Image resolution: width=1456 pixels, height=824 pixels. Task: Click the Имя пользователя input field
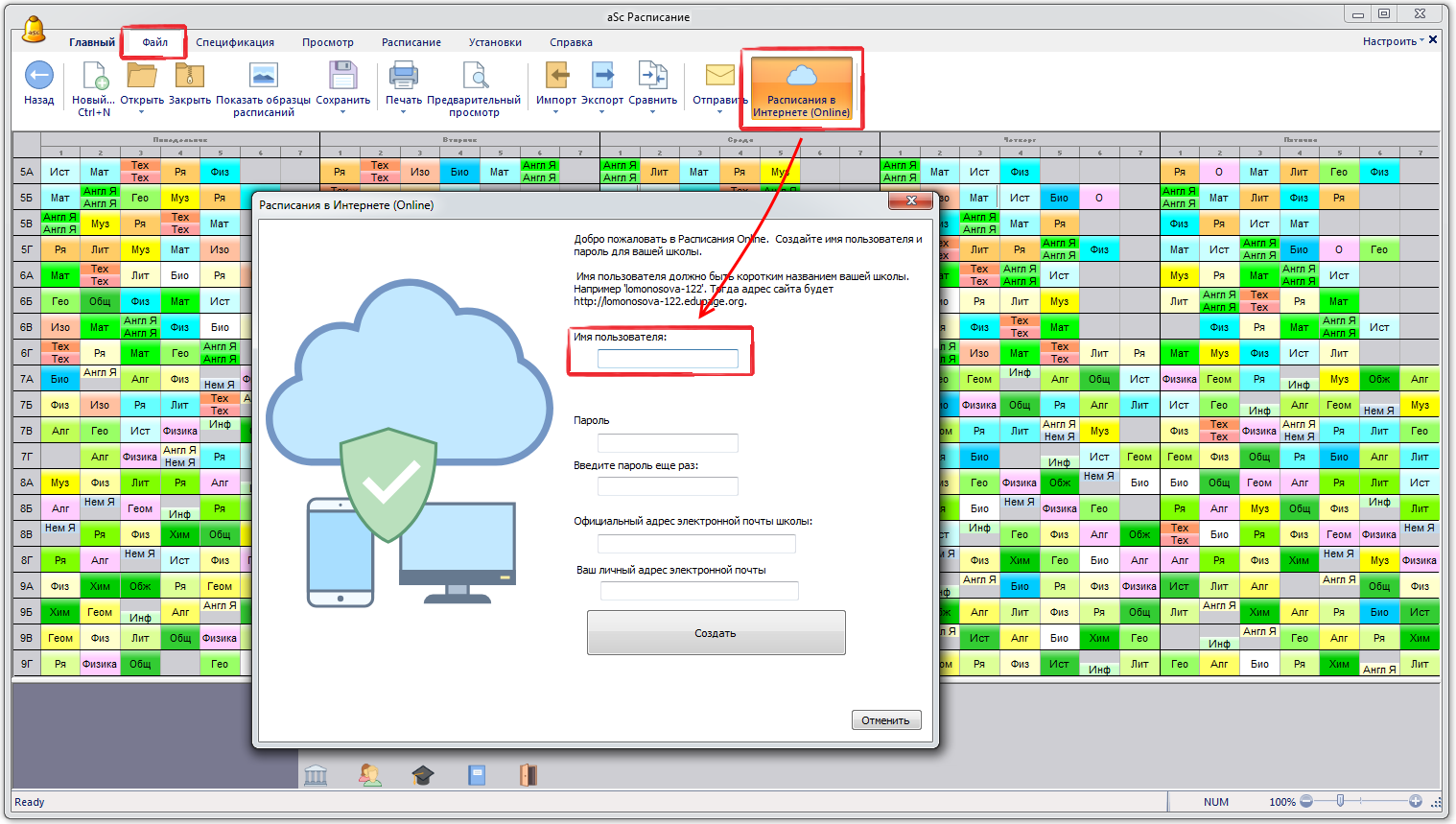(x=668, y=359)
